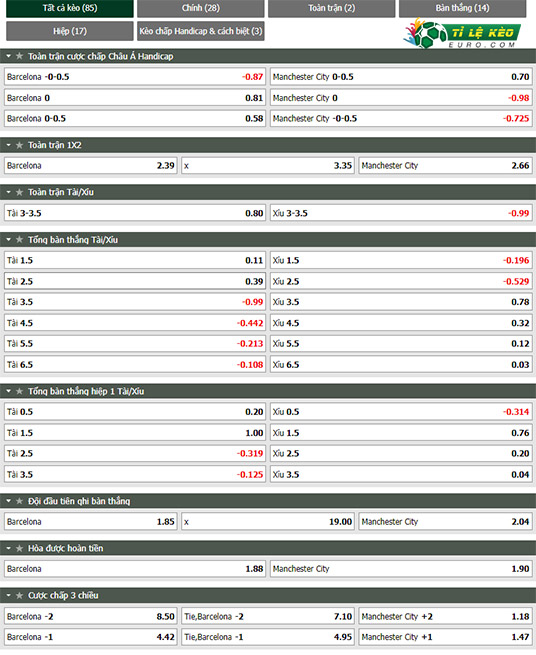Switch to the Bàn thắng (14) tab
The image size is (536, 655).
coord(462,8)
